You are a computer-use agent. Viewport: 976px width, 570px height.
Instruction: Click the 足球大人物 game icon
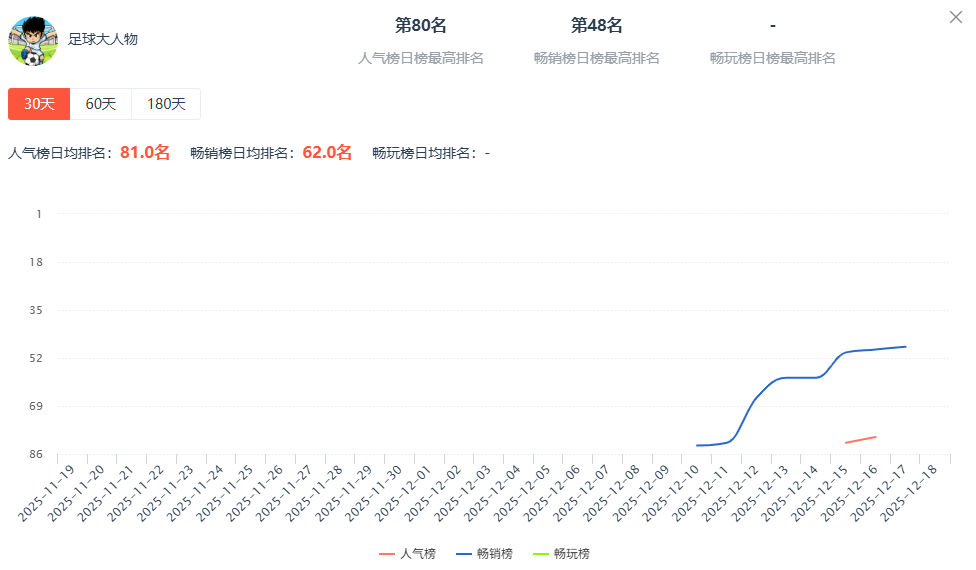click(x=33, y=40)
